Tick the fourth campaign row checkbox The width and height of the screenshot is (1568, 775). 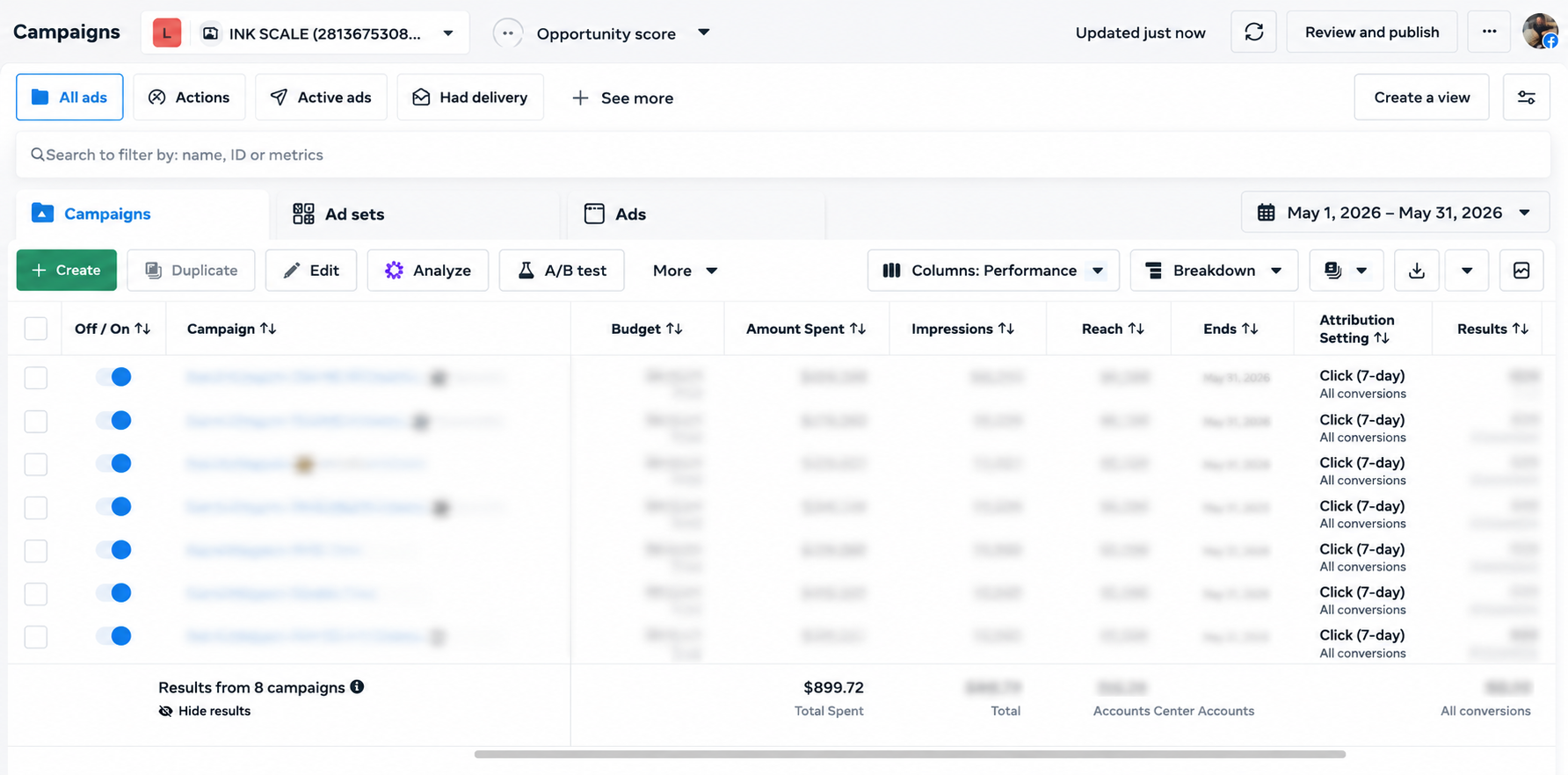point(36,507)
